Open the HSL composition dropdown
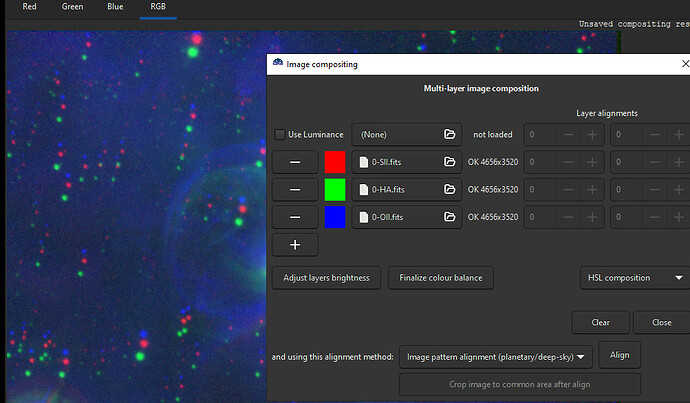Screen dimensions: 690x403 click(634, 278)
